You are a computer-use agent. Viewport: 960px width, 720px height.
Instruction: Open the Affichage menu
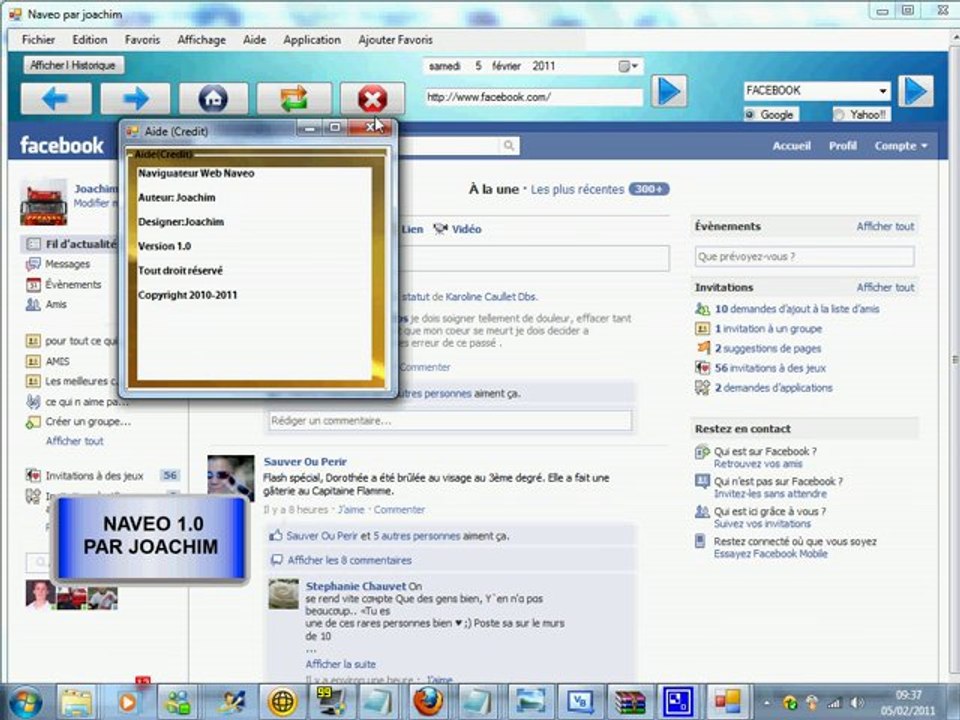(201, 40)
